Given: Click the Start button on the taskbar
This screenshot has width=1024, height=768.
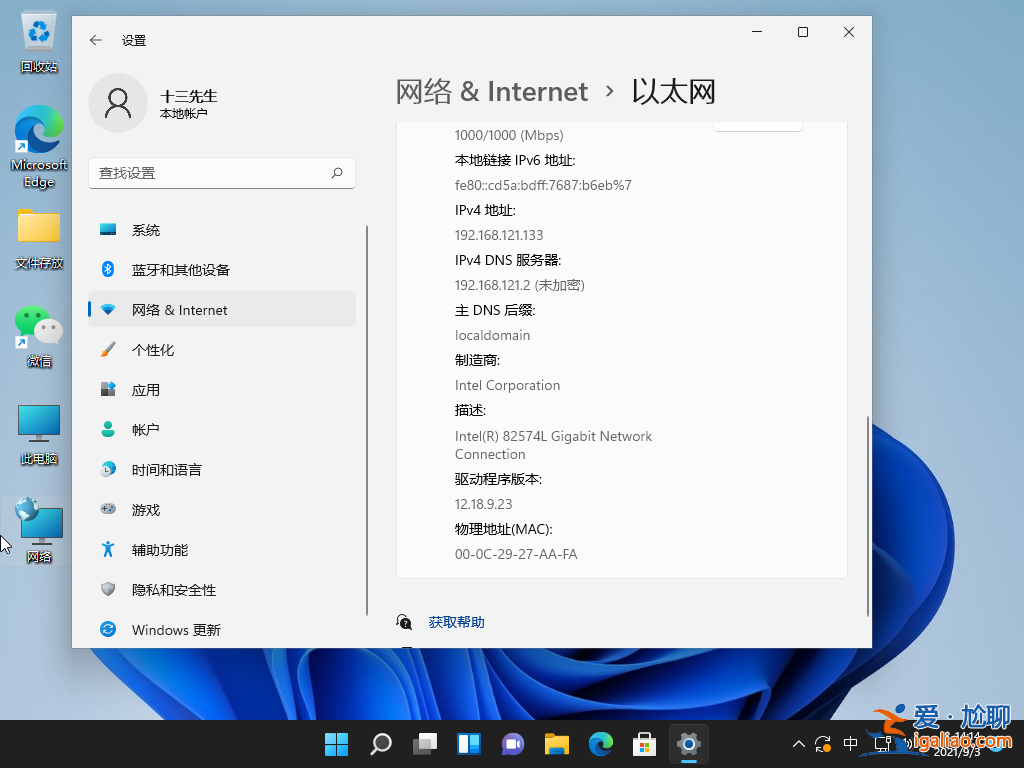Looking at the screenshot, I should click(336, 744).
